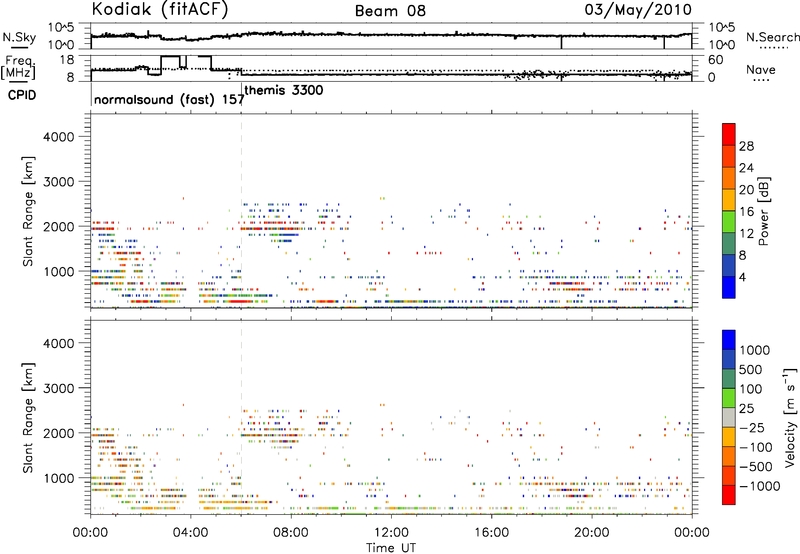This screenshot has height=554, width=800.
Task: Click the '-25' value on the velocity colorbar
Action: tap(752, 427)
